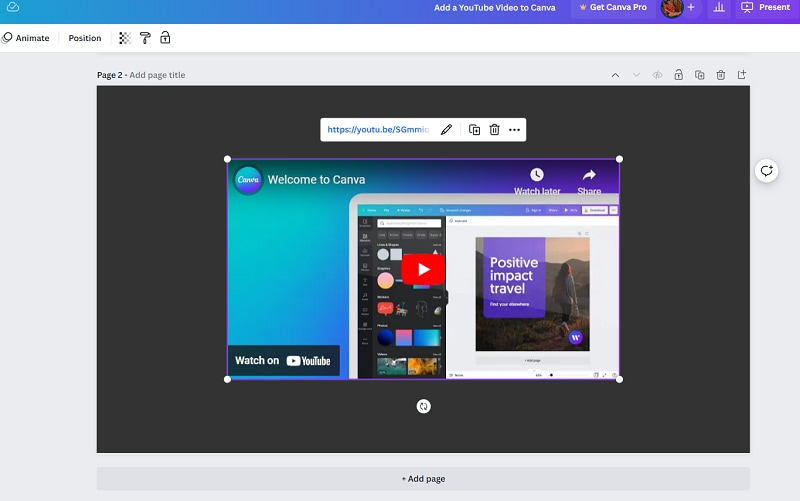Click the plus icon to add collaborators
800x501 pixels.
pyautogui.click(x=691, y=7)
